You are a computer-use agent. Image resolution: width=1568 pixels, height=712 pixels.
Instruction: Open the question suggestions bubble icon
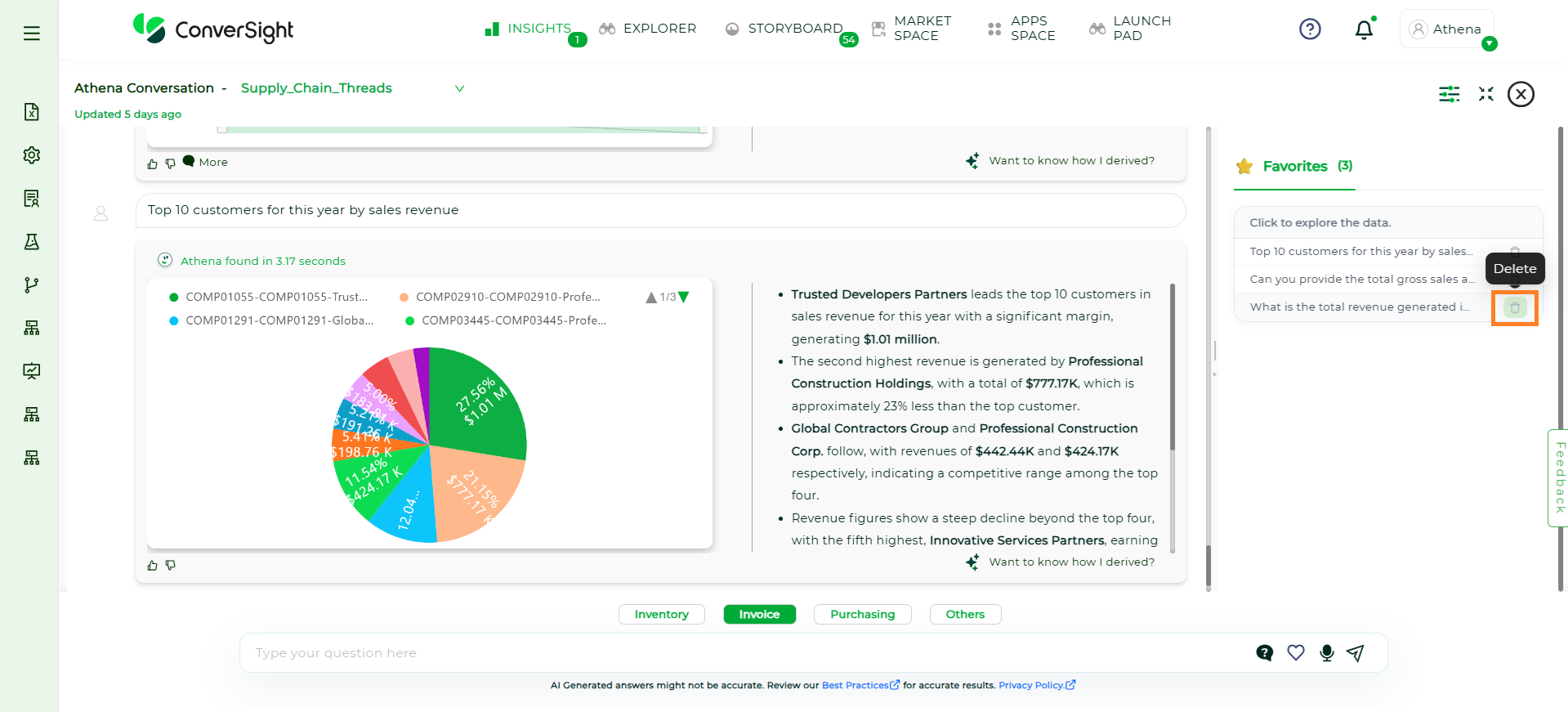tap(1264, 652)
